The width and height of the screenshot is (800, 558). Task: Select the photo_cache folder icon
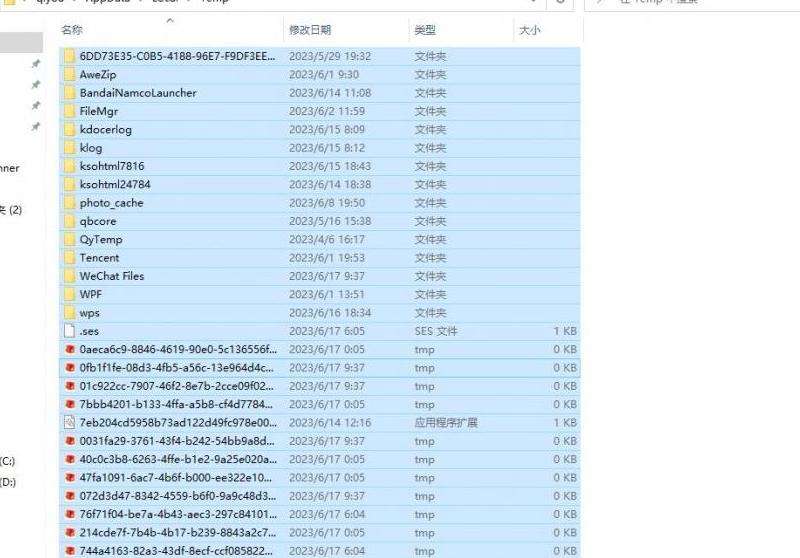tap(69, 203)
